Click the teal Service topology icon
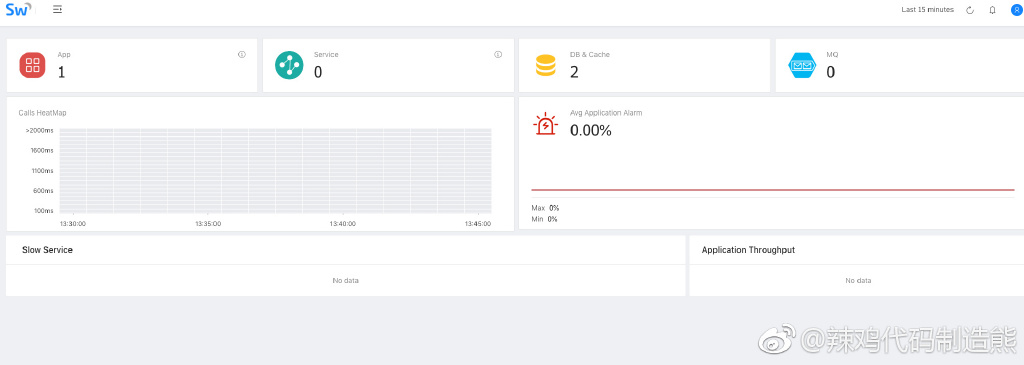This screenshot has height=365, width=1024. [x=289, y=65]
